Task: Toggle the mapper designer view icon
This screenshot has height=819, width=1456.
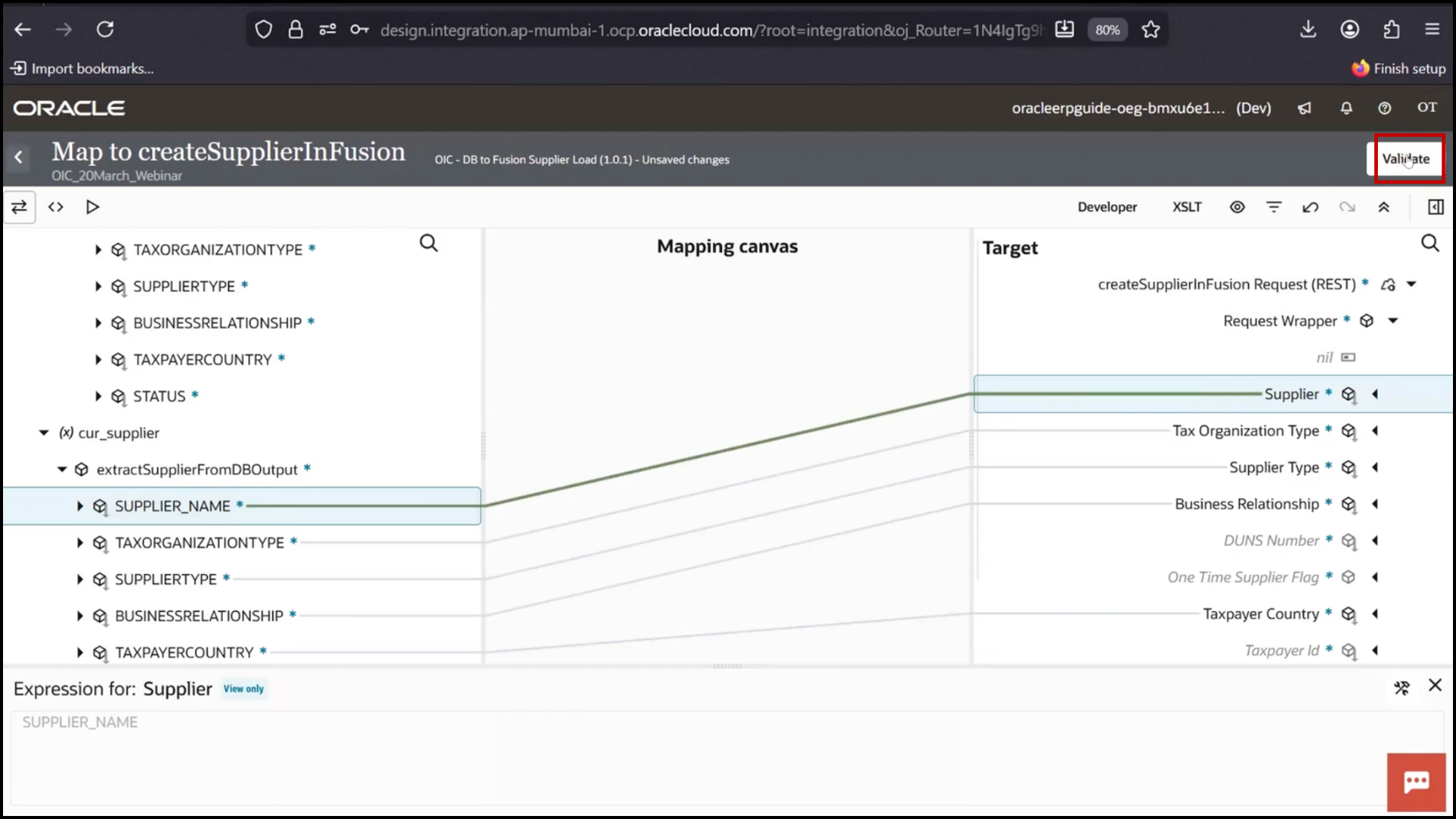Action: (x=19, y=207)
